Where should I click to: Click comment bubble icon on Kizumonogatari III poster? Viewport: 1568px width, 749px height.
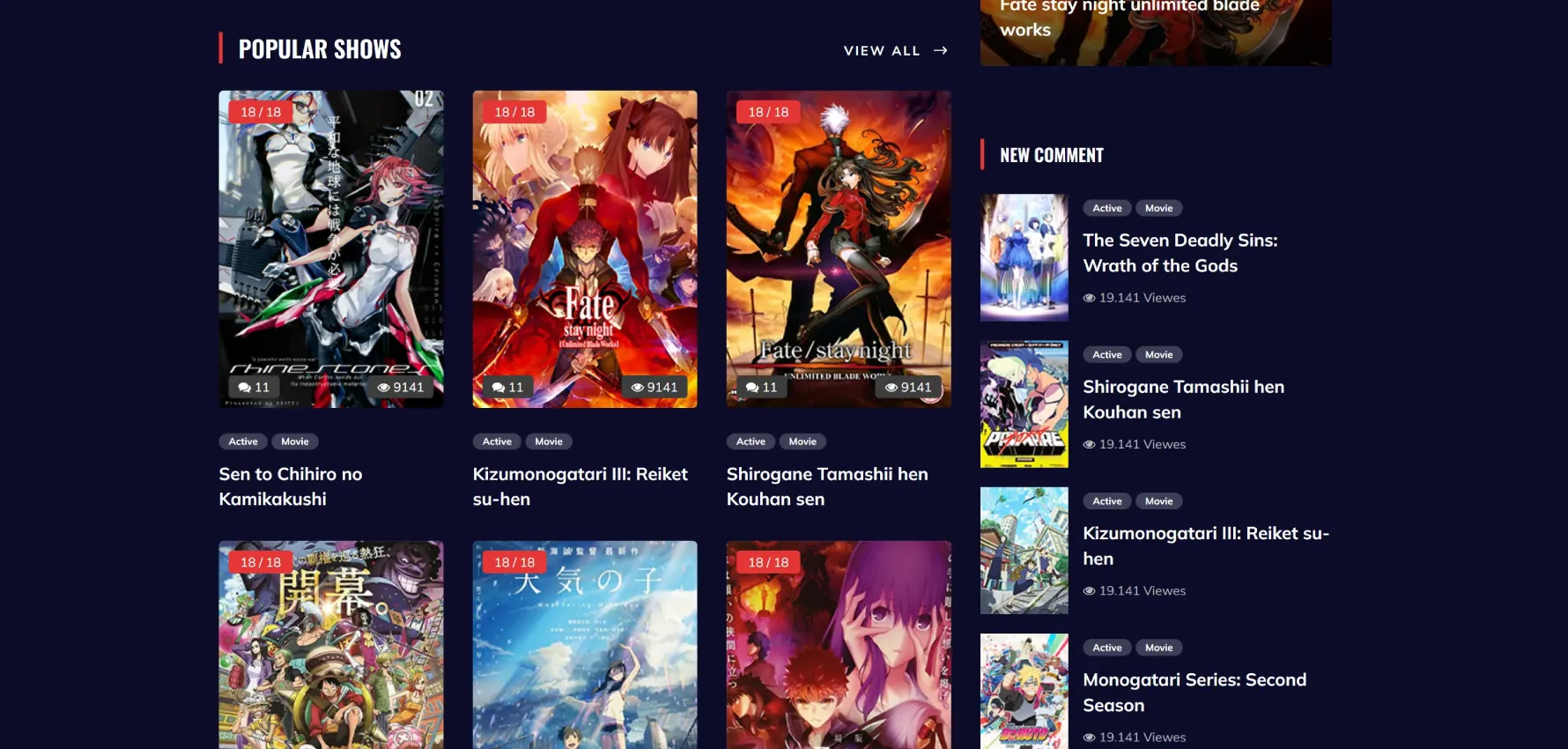tap(498, 388)
